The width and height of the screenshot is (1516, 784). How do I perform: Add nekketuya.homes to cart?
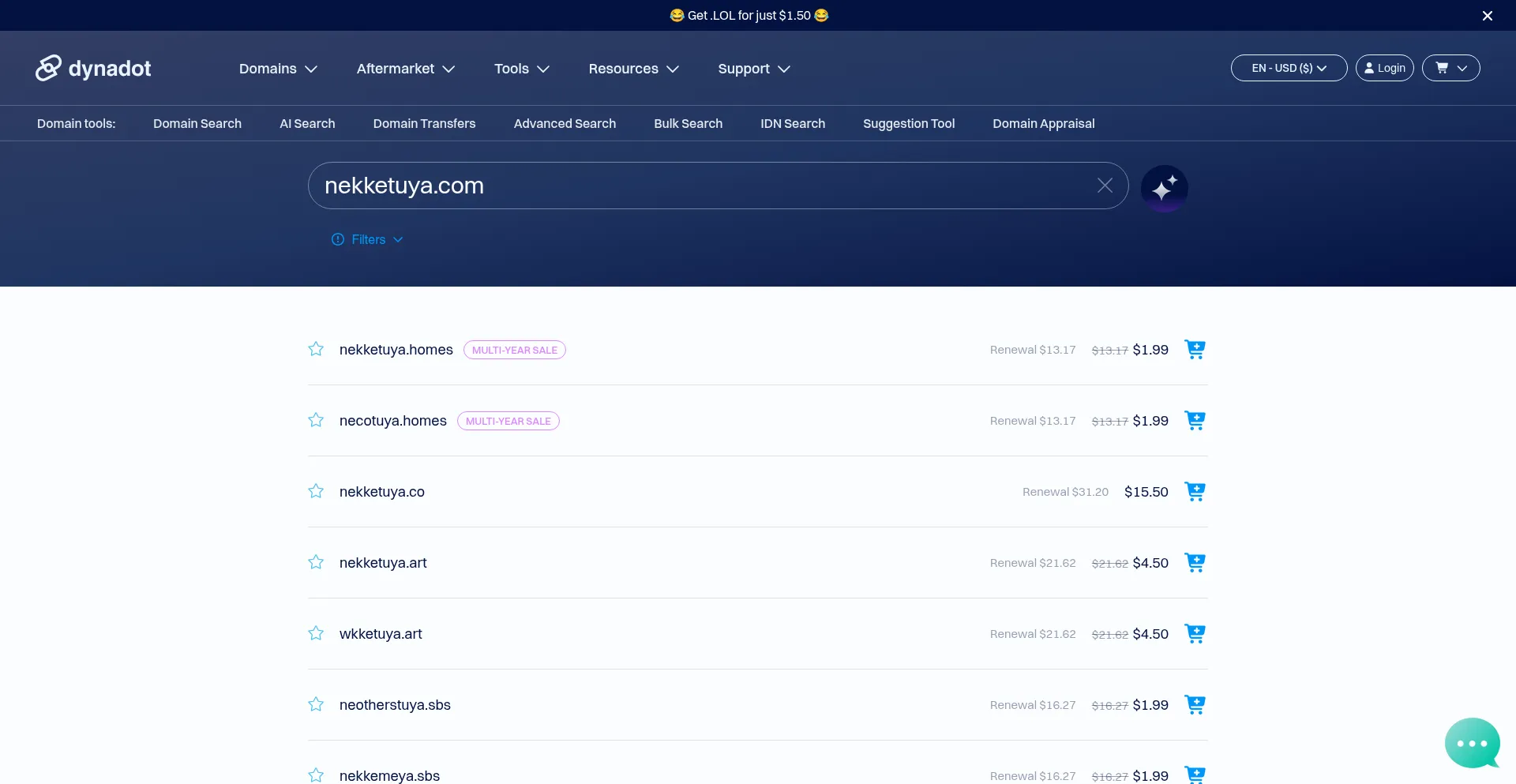point(1195,349)
